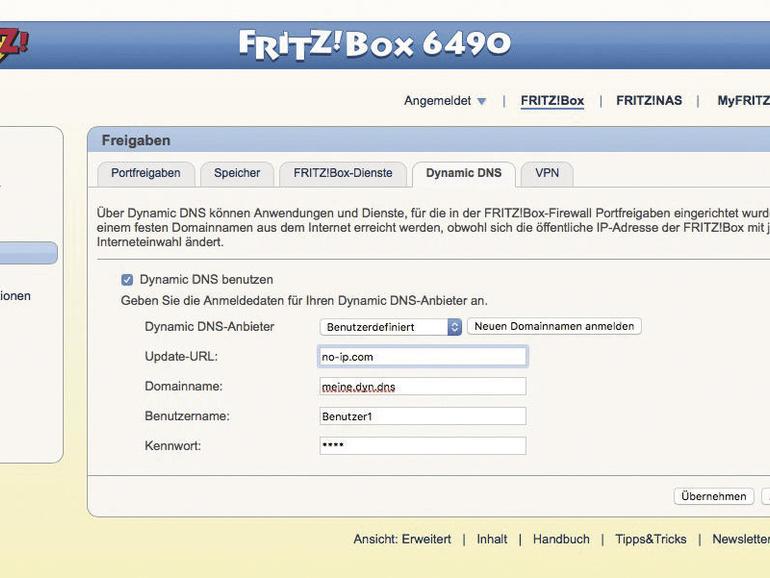Open the Handbuch footer link
Screen dimensions: 770x578
[x=561, y=539]
